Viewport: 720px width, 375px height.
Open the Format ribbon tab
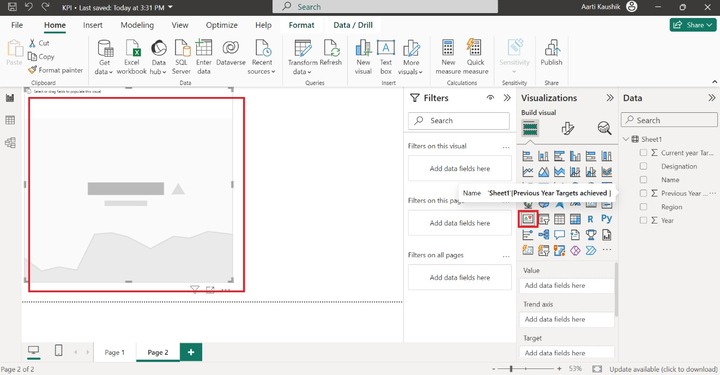coord(301,25)
